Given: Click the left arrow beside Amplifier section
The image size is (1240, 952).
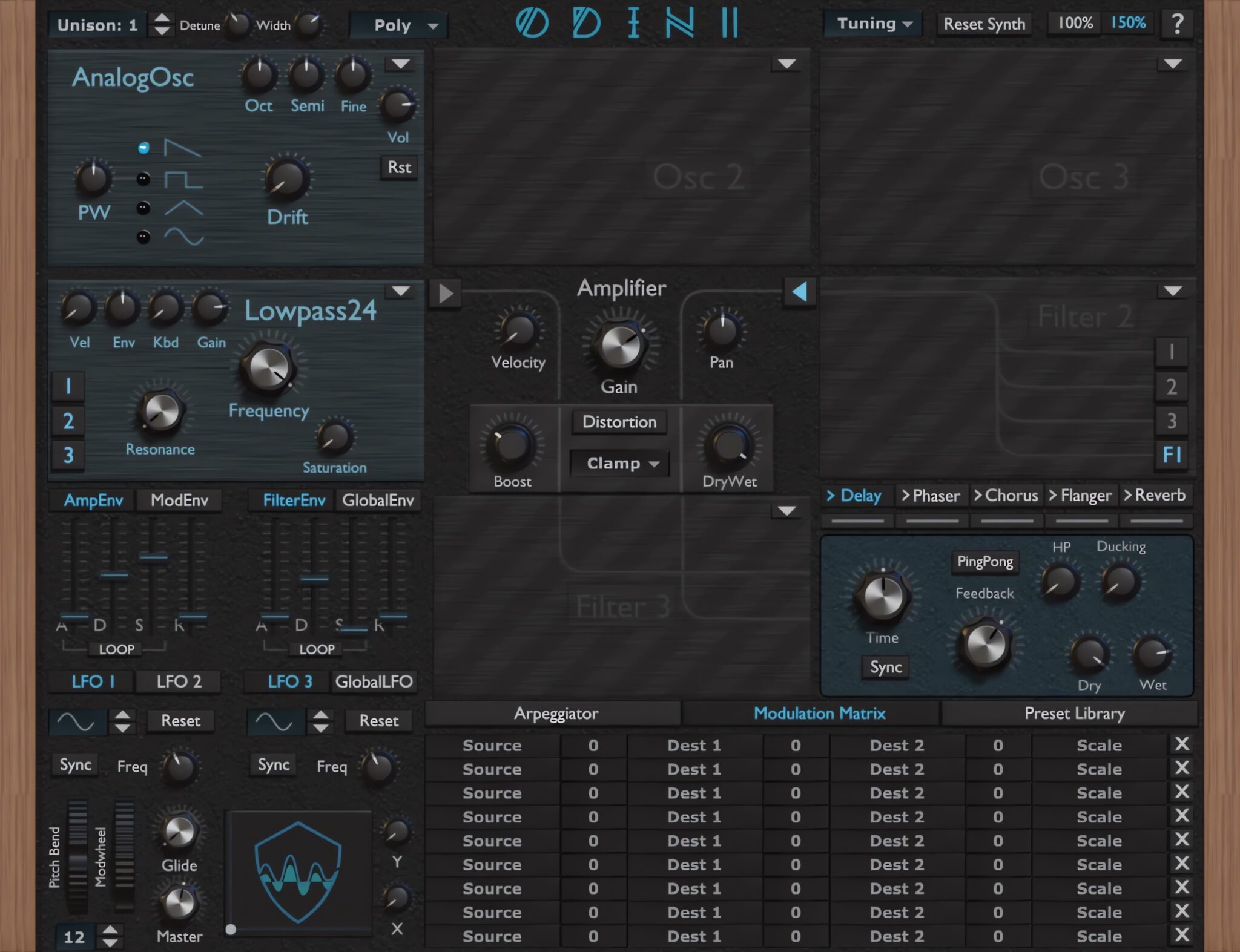Looking at the screenshot, I should click(800, 292).
